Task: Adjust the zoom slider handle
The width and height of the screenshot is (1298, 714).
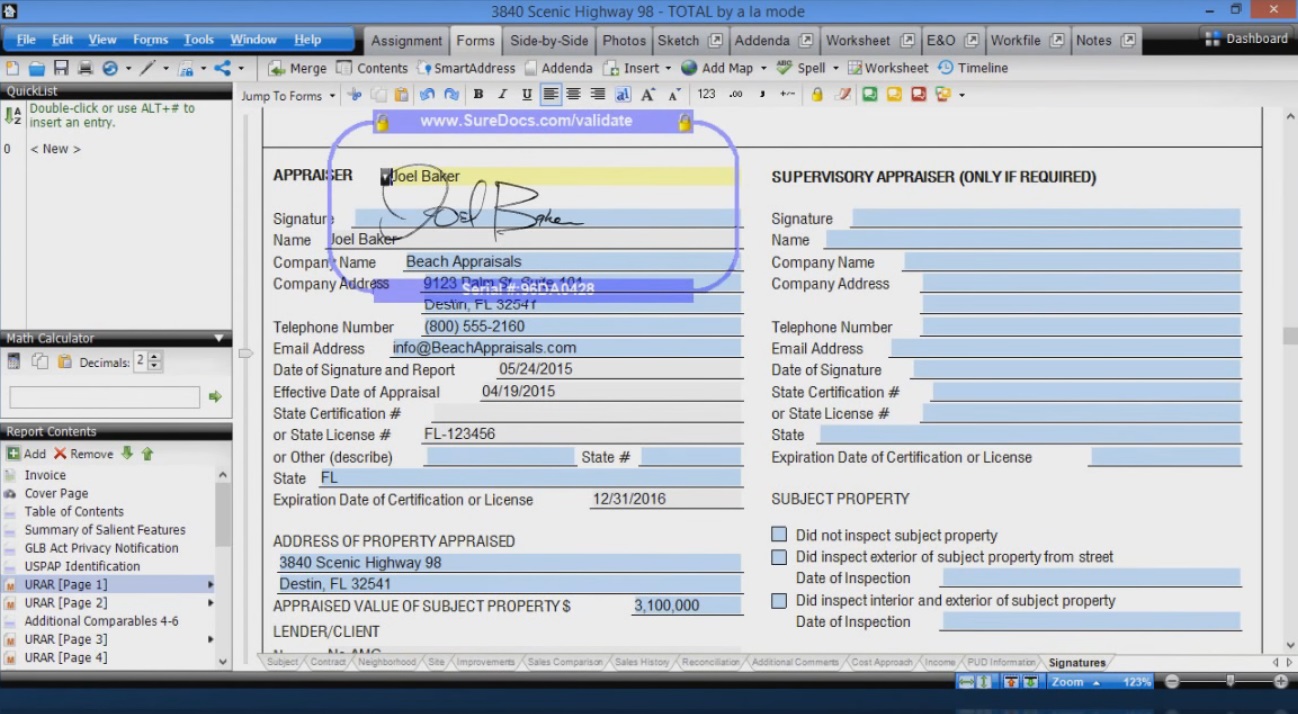Action: coord(1229,681)
